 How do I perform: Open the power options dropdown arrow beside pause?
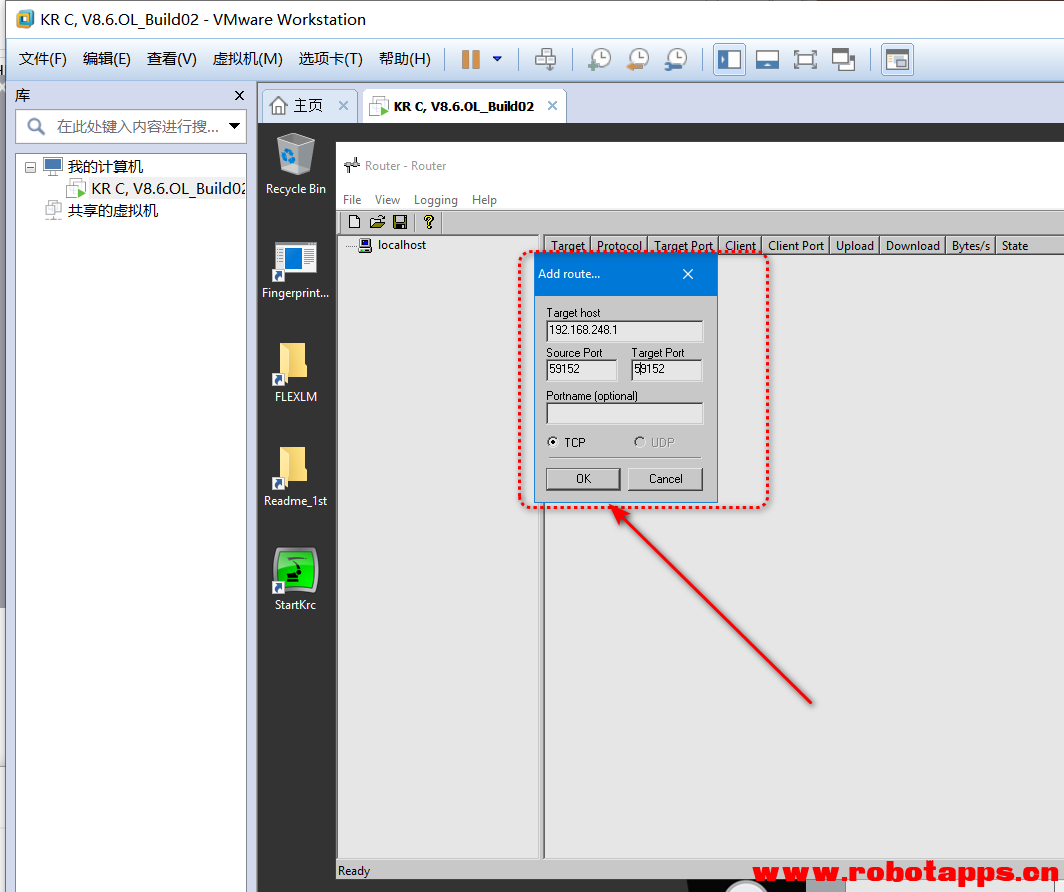tap(497, 60)
